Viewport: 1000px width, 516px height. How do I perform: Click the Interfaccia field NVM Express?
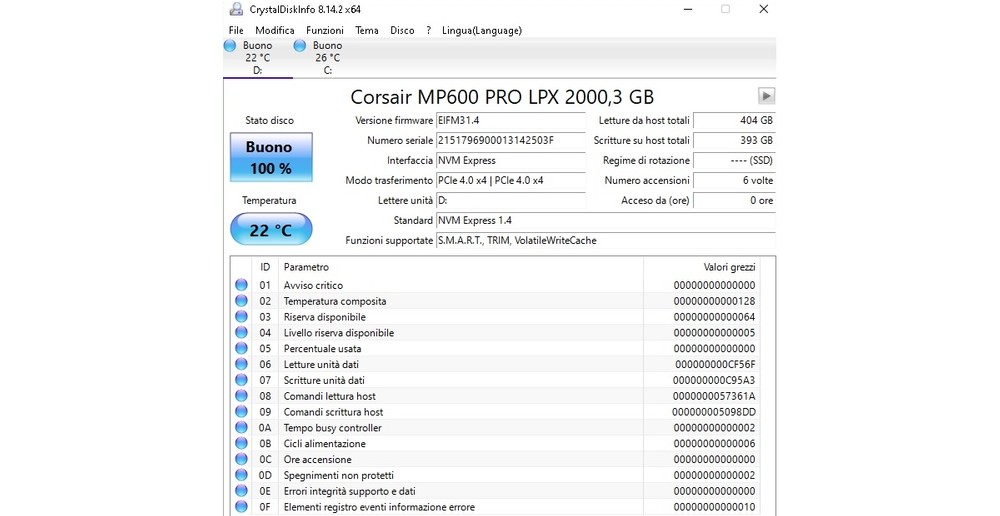coord(510,160)
